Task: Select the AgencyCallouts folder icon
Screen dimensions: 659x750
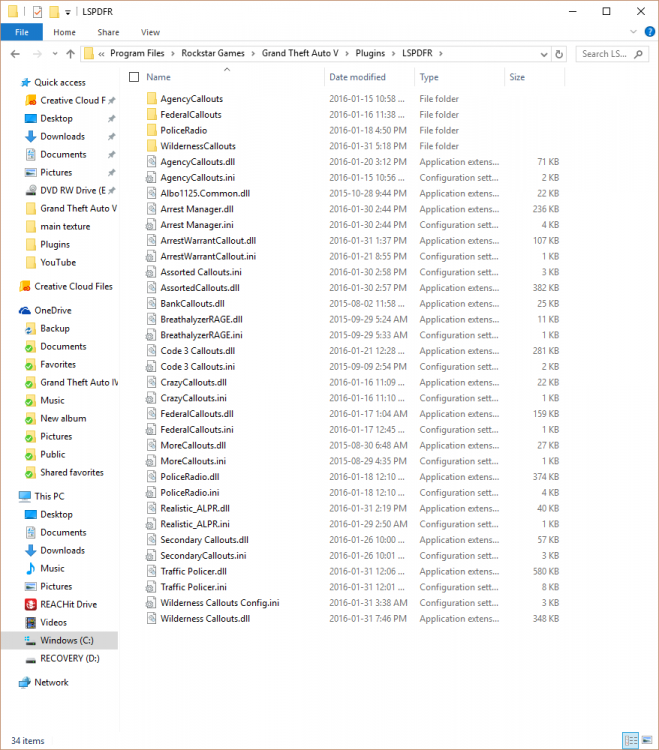Action: (152, 99)
